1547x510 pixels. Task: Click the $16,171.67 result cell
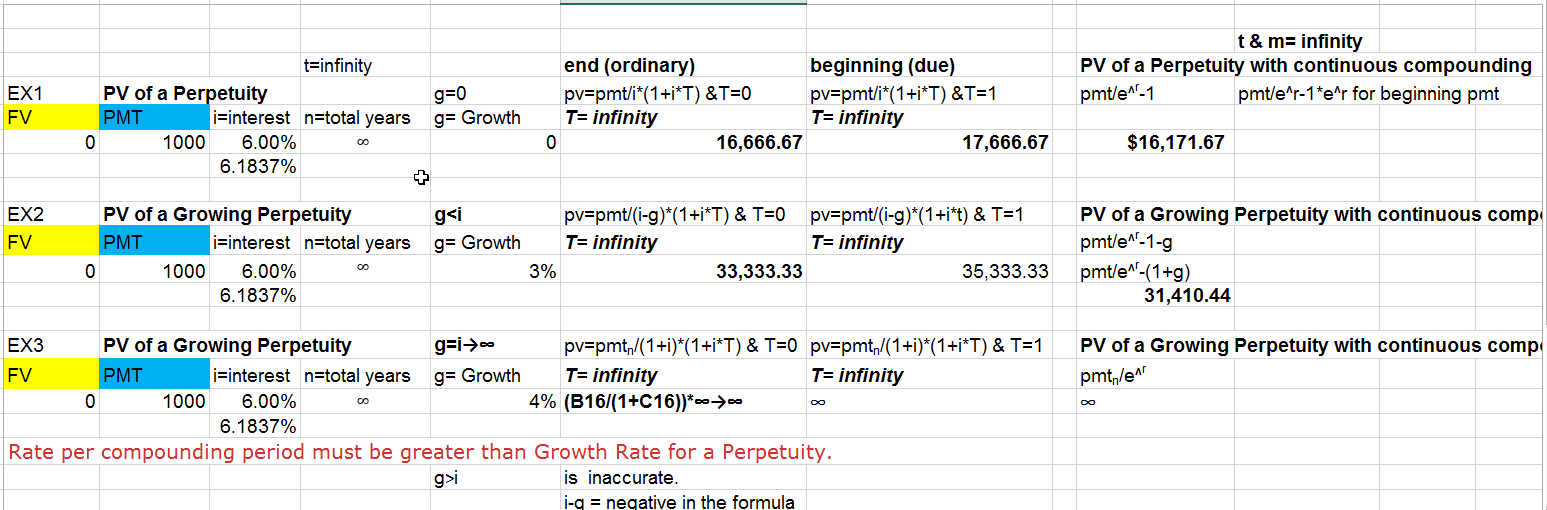point(1156,142)
